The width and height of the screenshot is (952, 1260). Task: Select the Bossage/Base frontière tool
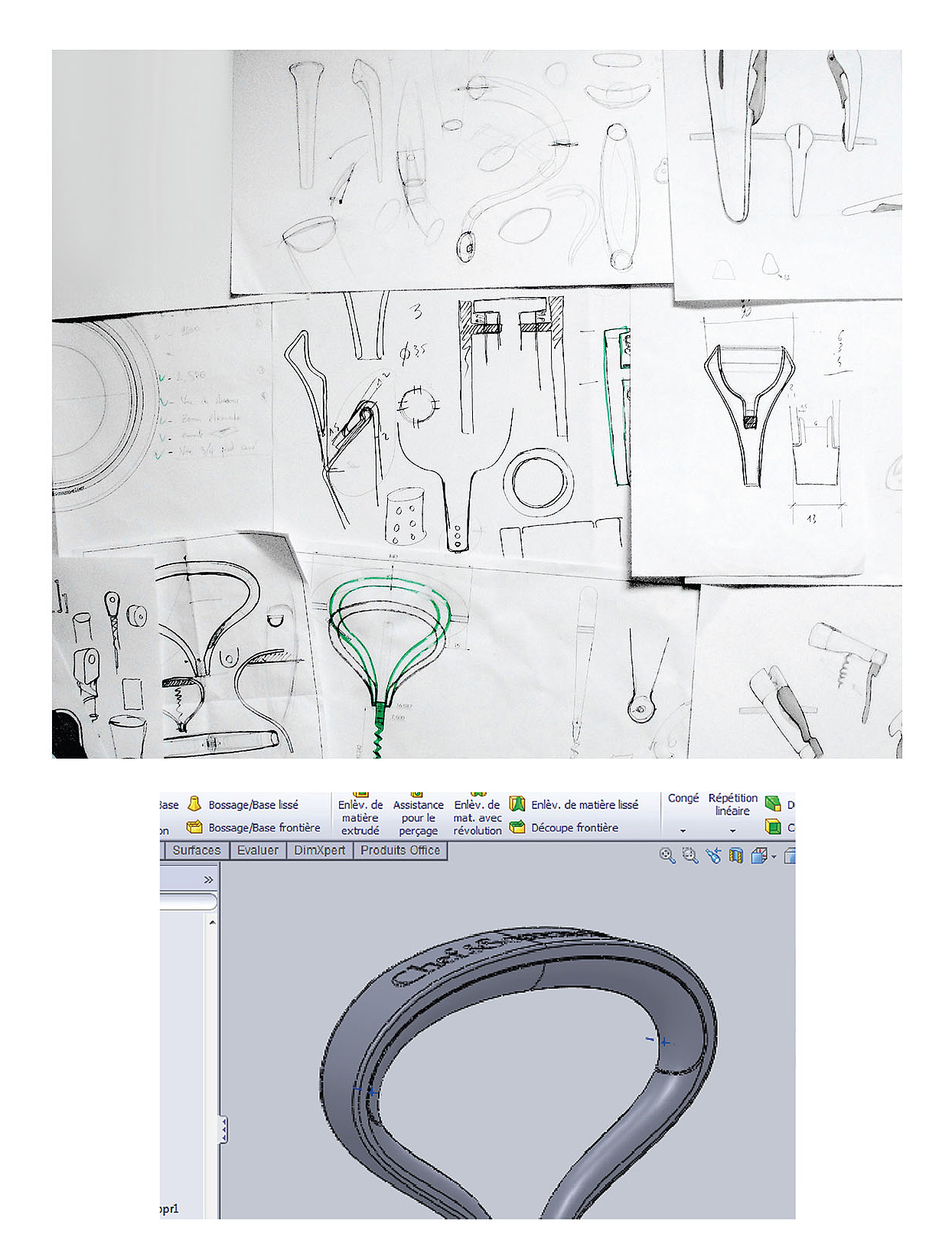[x=254, y=827]
